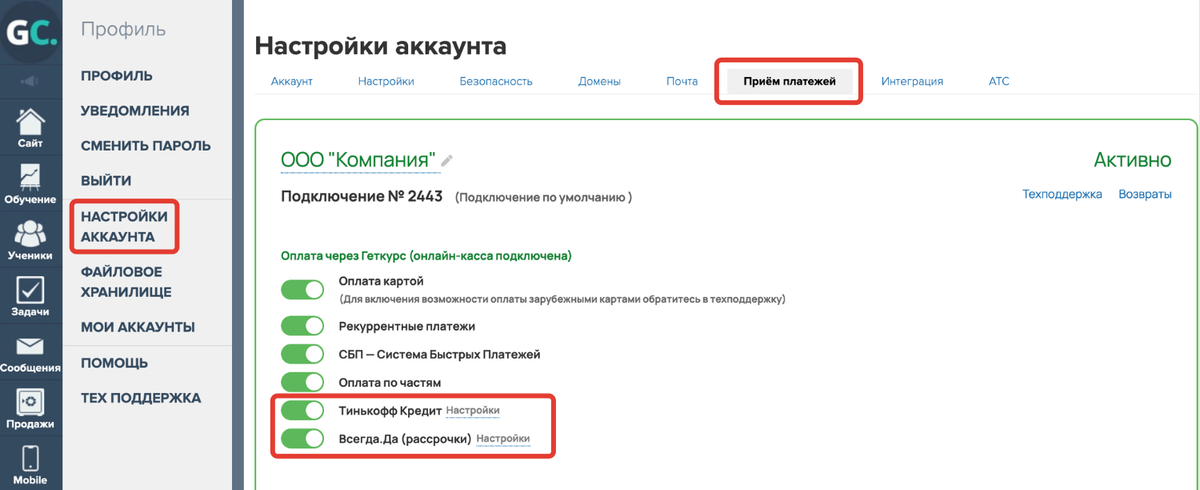Click the Активно status text
Screen dimensions: 1200x490
click(1133, 160)
